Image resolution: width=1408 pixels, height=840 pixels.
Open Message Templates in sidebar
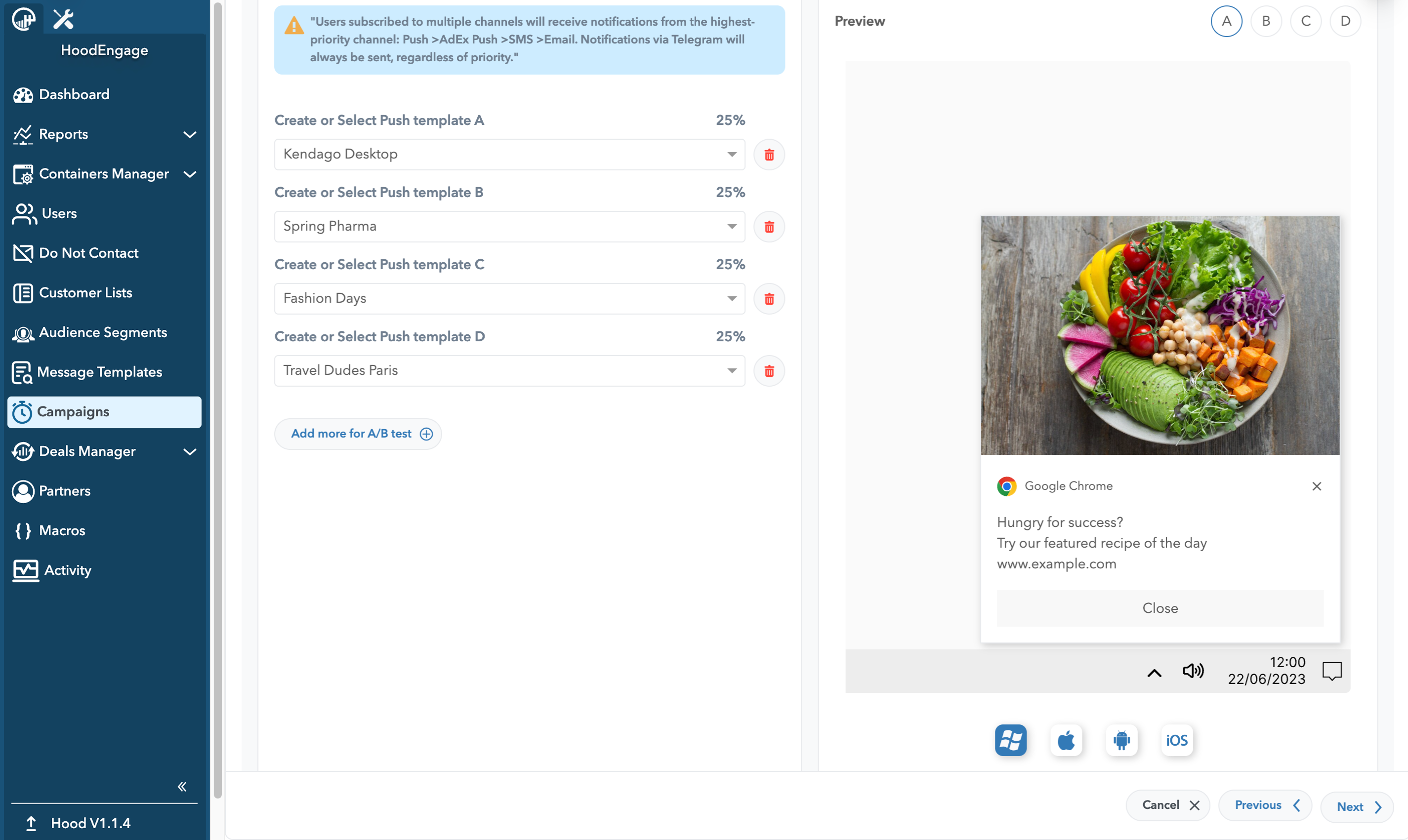point(99,372)
